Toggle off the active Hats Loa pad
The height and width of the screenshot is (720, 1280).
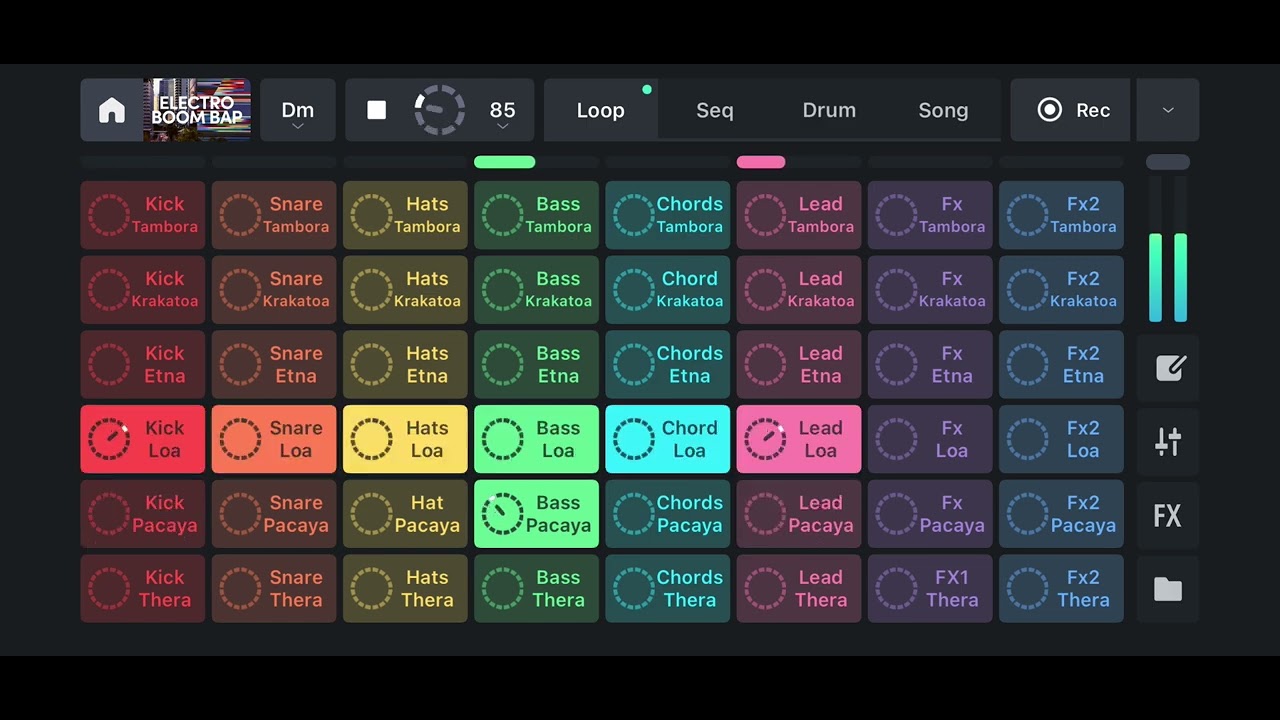pos(405,439)
